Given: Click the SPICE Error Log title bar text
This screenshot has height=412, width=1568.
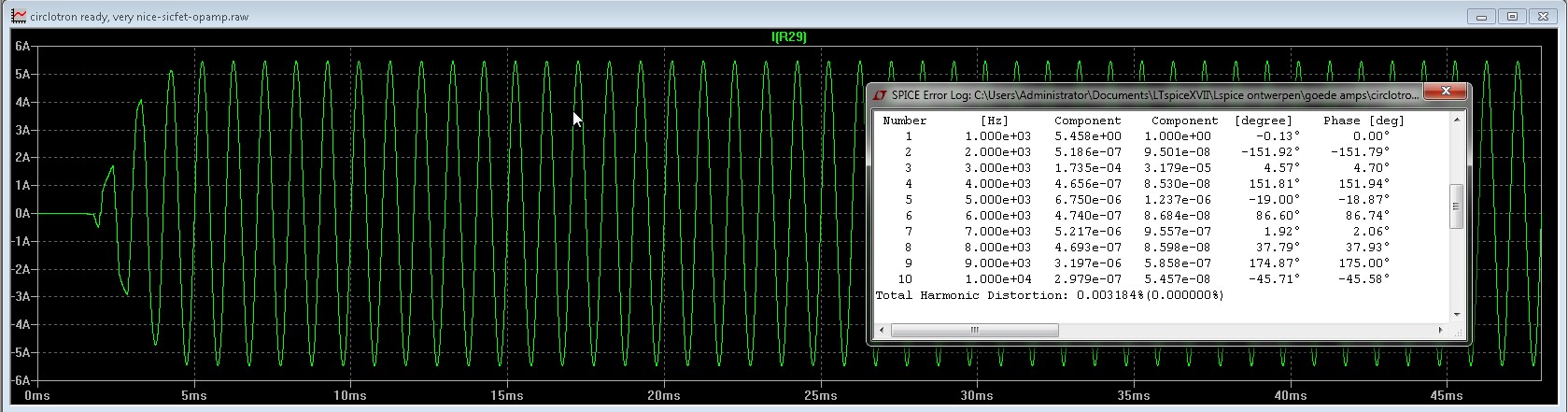Looking at the screenshot, I should pos(1154,95).
